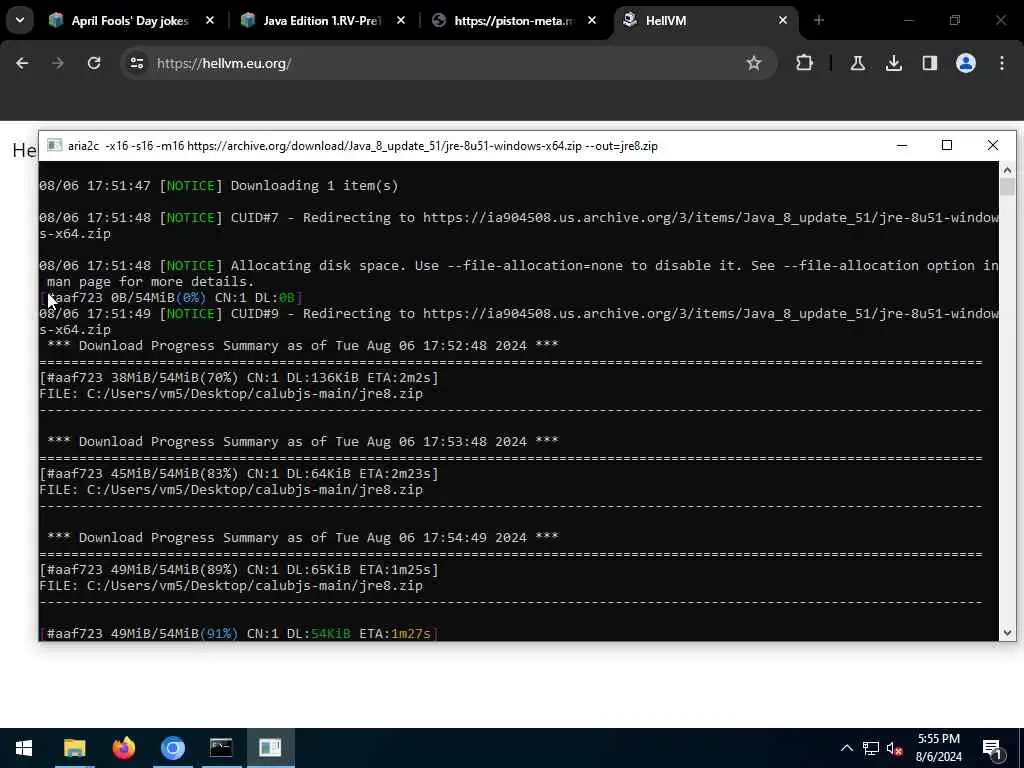
Task: Click the 49MiB/54MiB(89%) progress line
Action: click(239, 569)
